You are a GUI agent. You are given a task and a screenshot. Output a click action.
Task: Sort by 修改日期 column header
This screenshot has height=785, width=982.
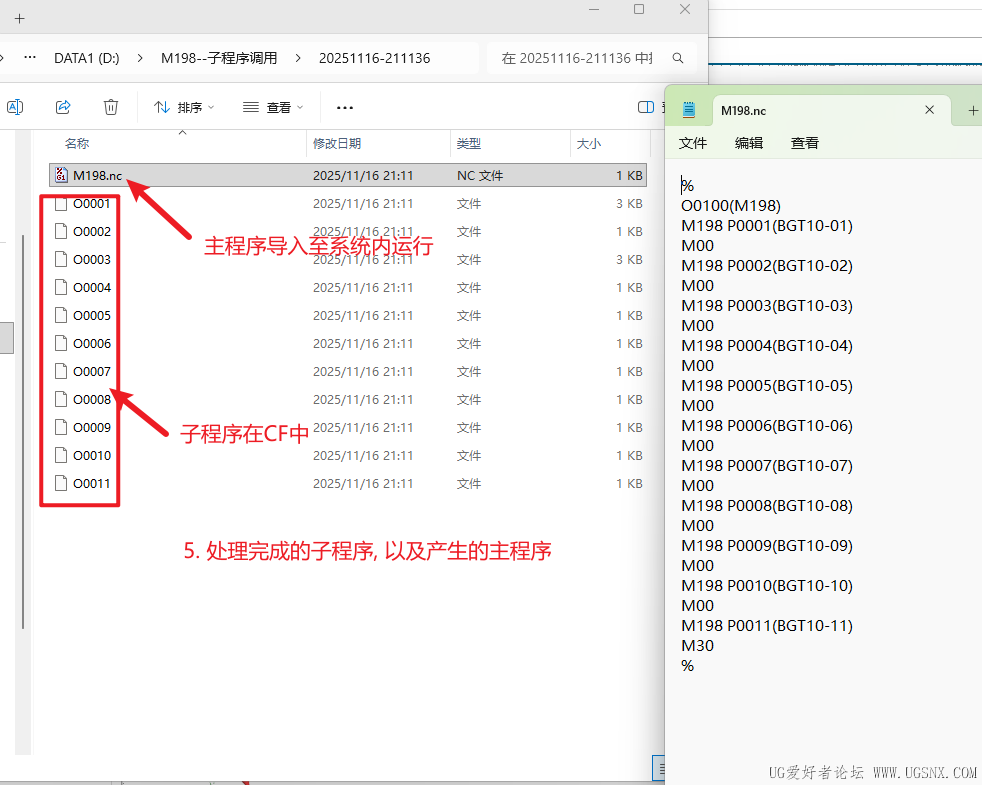337,143
